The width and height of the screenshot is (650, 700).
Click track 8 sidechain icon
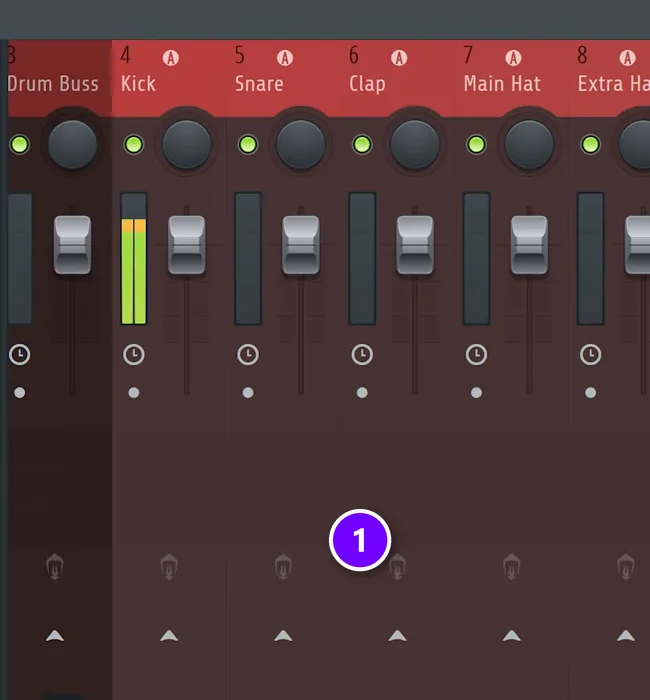click(x=626, y=567)
